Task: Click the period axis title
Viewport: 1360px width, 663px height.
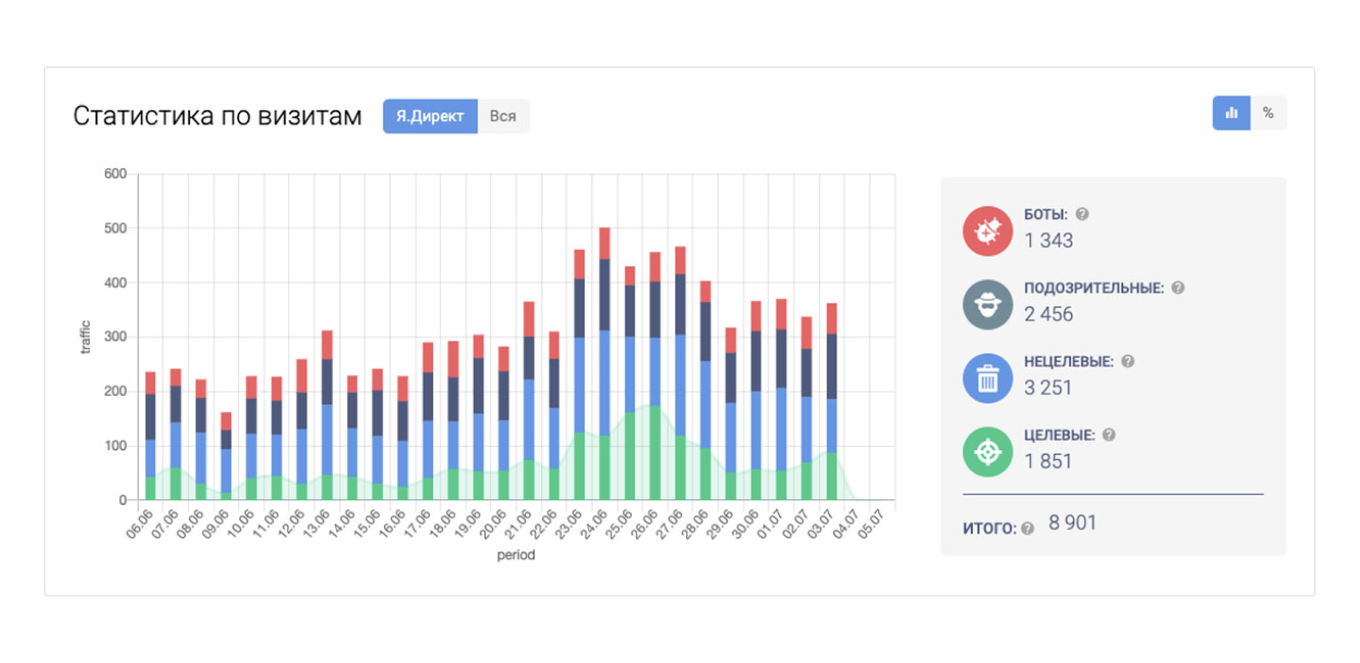Action: click(516, 554)
